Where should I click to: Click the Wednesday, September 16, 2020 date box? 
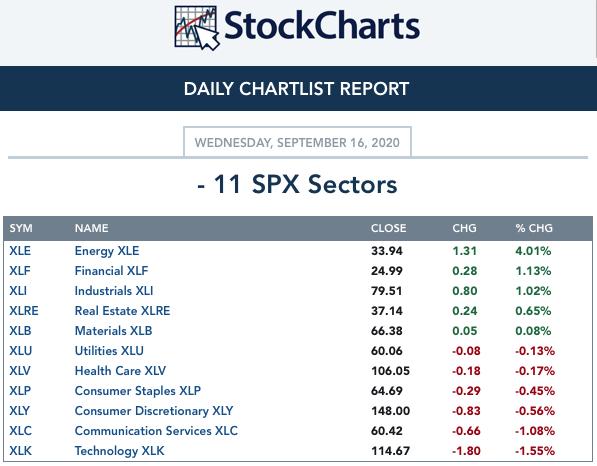coord(297,142)
